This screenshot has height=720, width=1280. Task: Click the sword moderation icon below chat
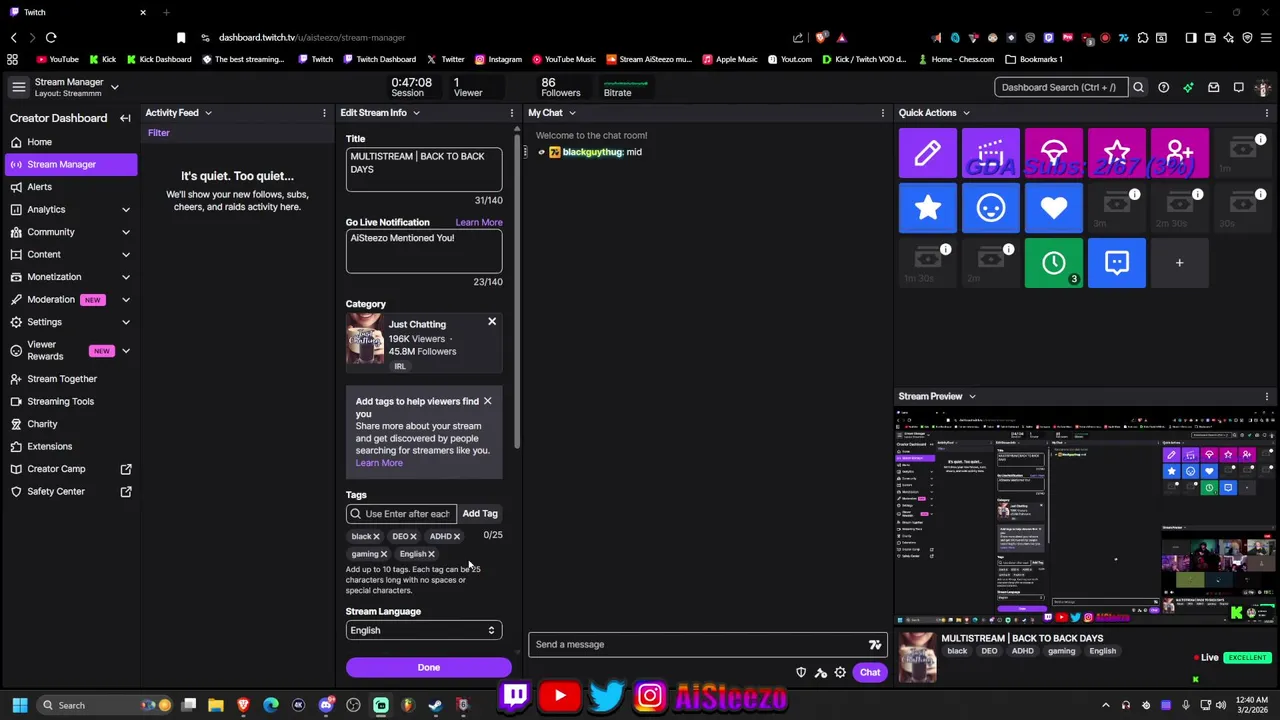pos(820,672)
